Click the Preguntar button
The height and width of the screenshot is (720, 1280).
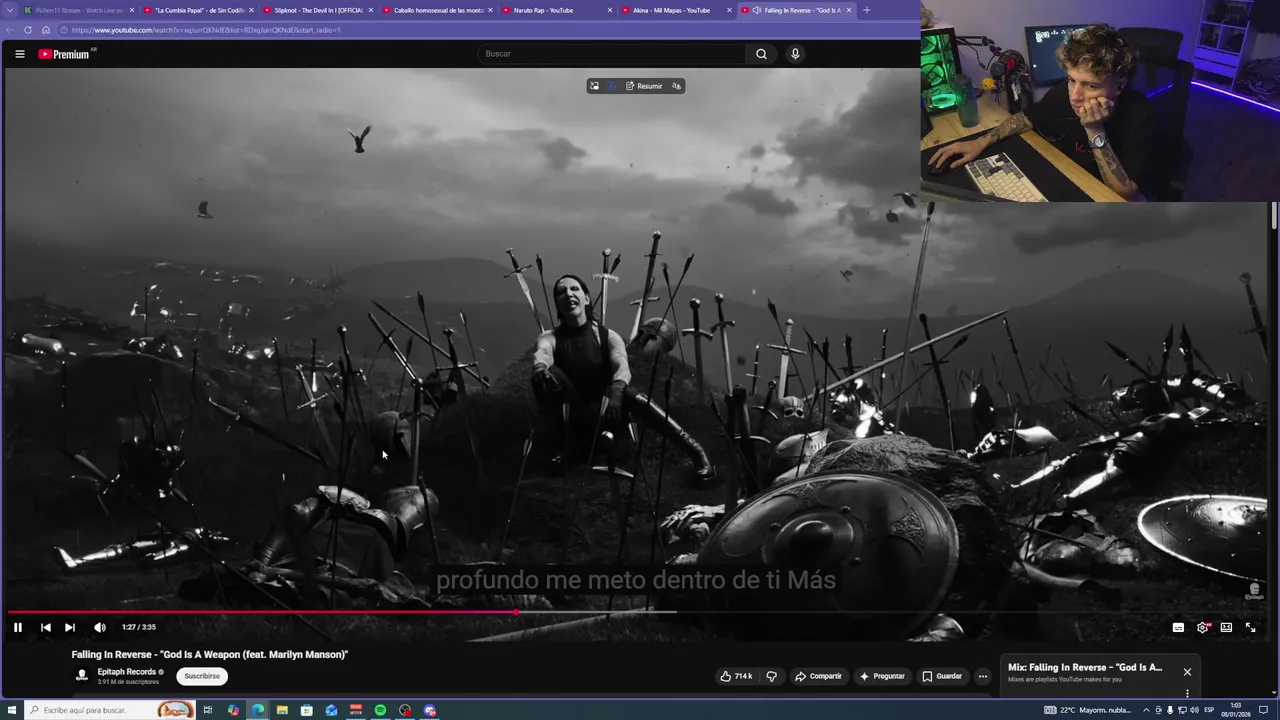tap(881, 676)
